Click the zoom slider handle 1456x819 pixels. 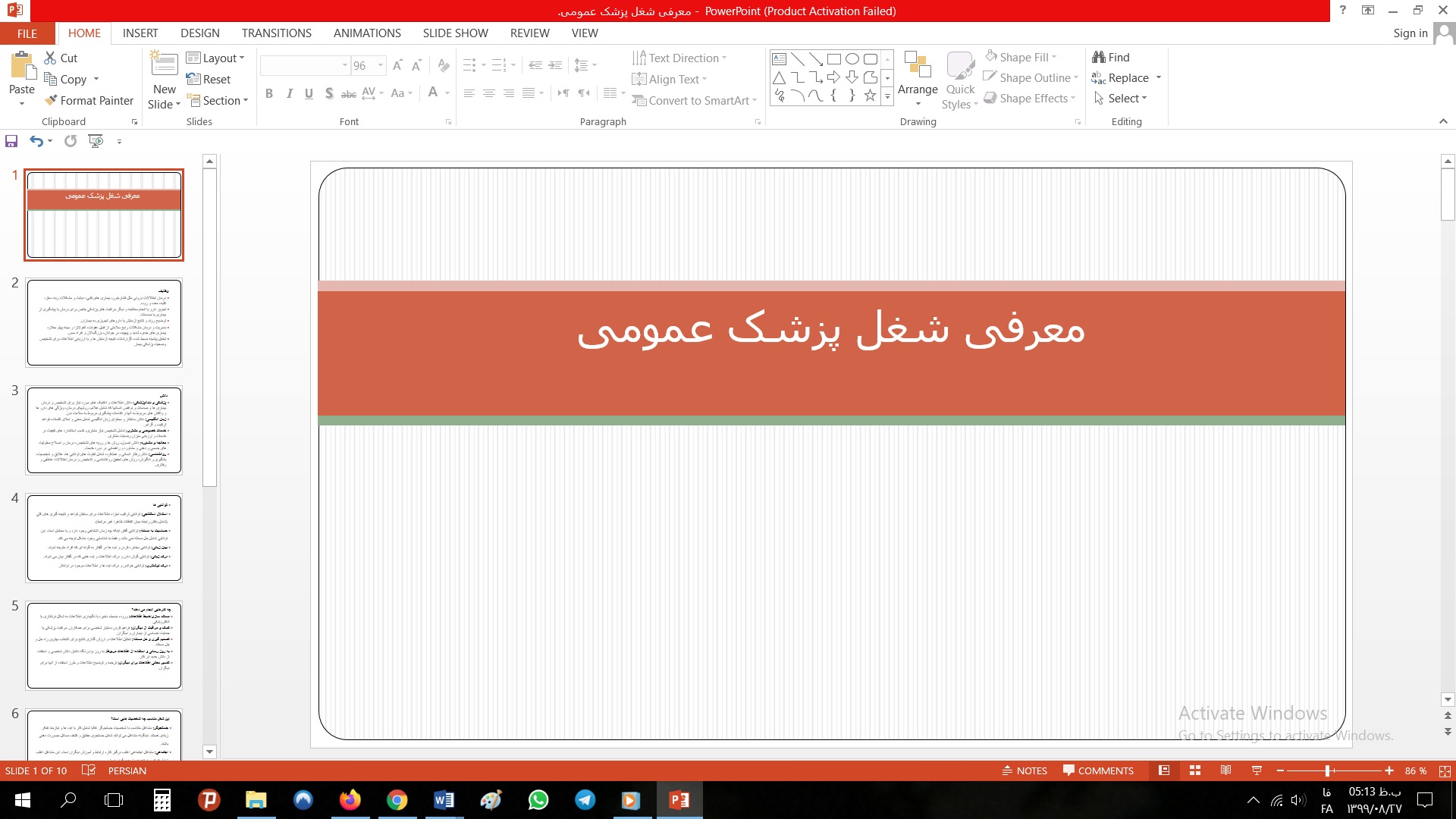1327,770
